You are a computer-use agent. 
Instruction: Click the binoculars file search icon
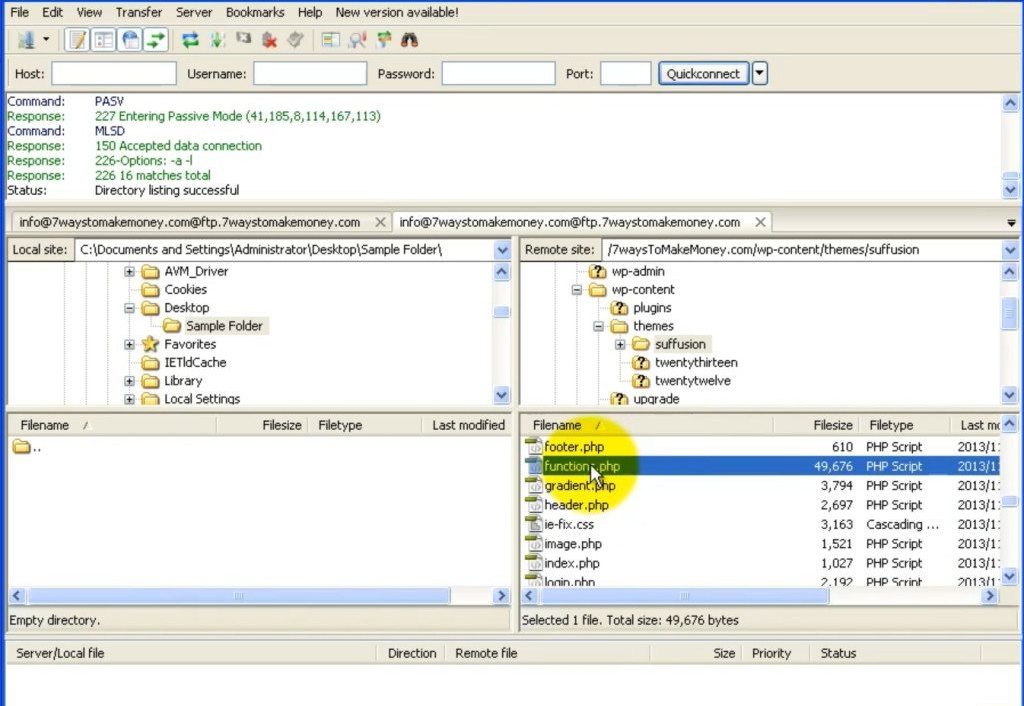click(409, 40)
